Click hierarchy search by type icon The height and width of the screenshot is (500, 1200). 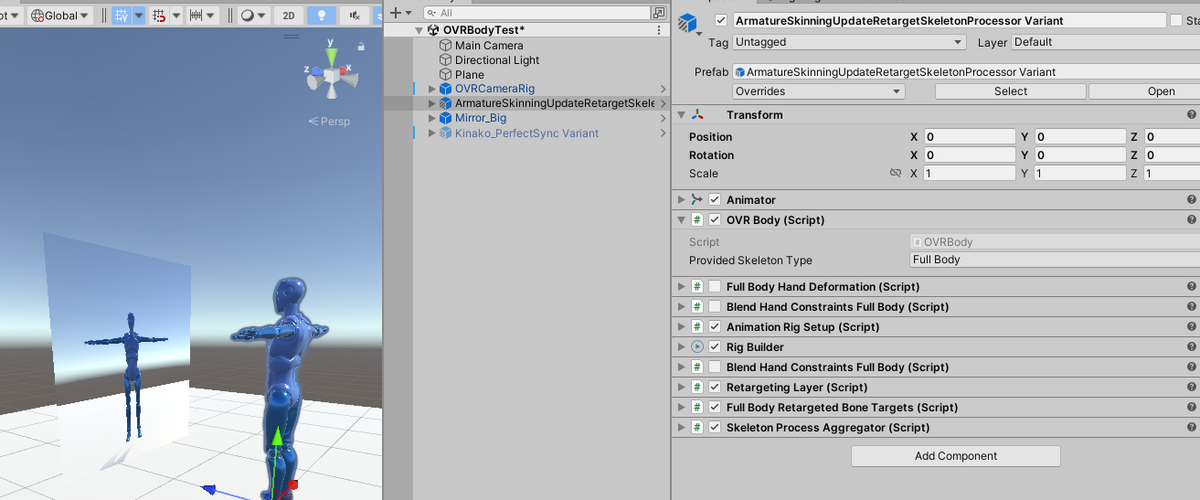[658, 13]
